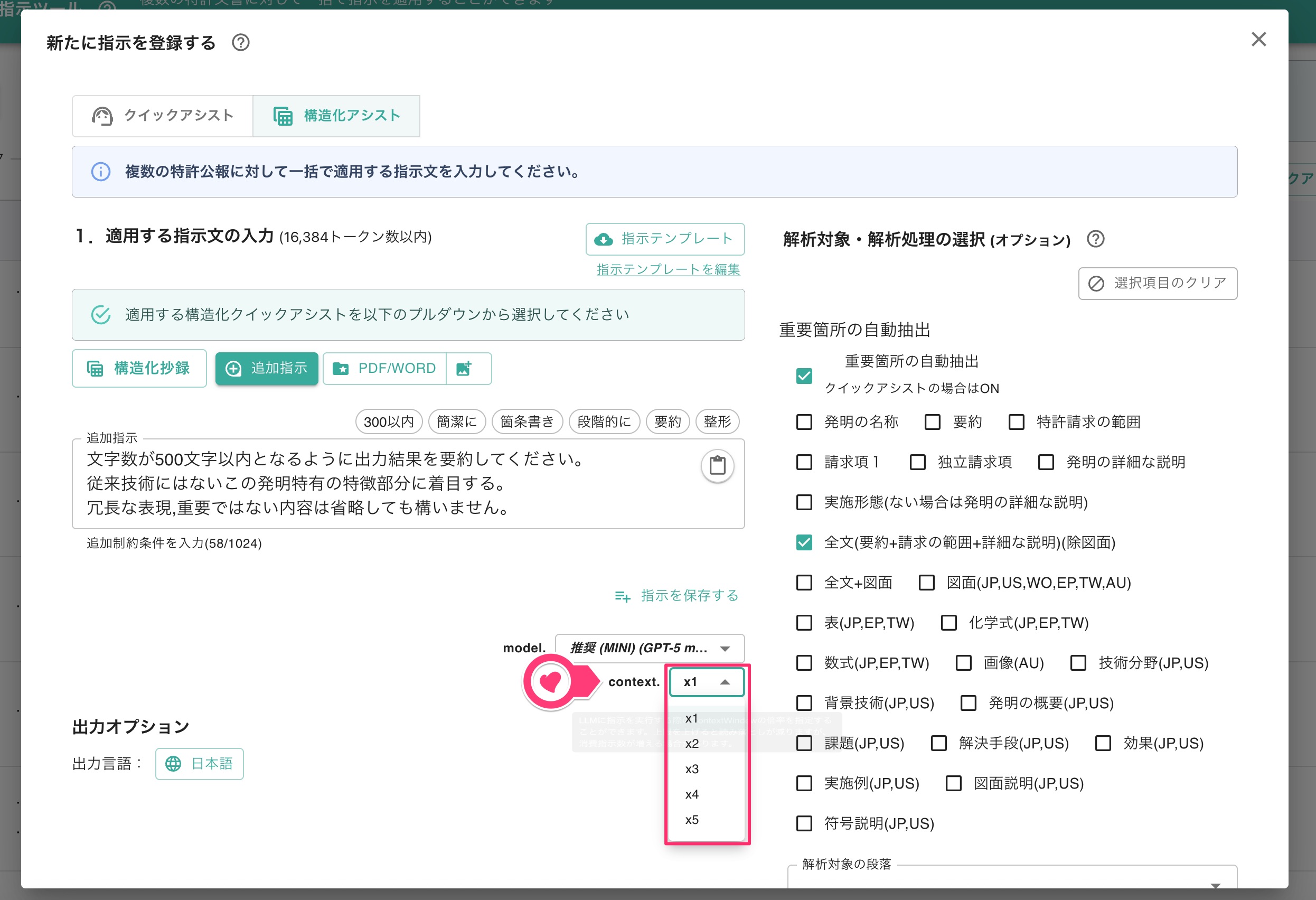
Task: Check the 画像(AU) checkbox
Action: (963, 663)
